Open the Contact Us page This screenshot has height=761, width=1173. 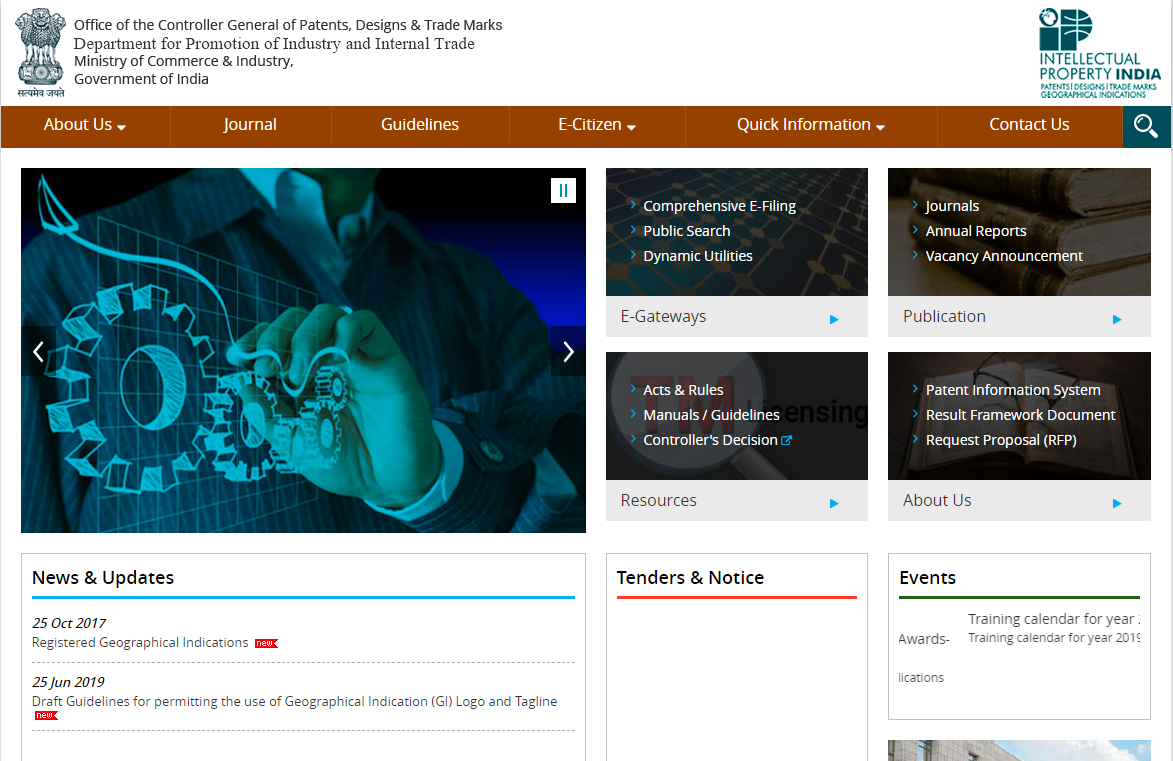(x=1029, y=124)
